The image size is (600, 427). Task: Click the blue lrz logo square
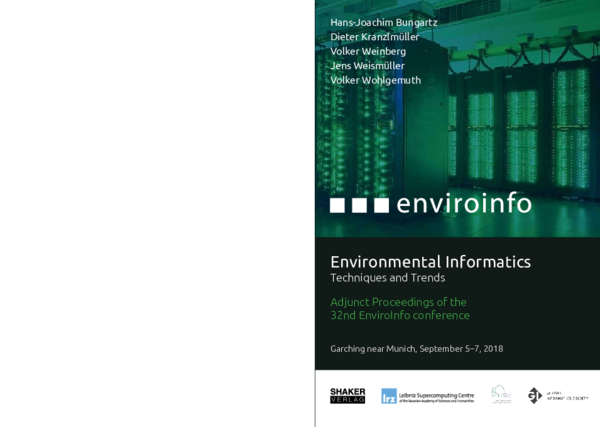coord(389,396)
